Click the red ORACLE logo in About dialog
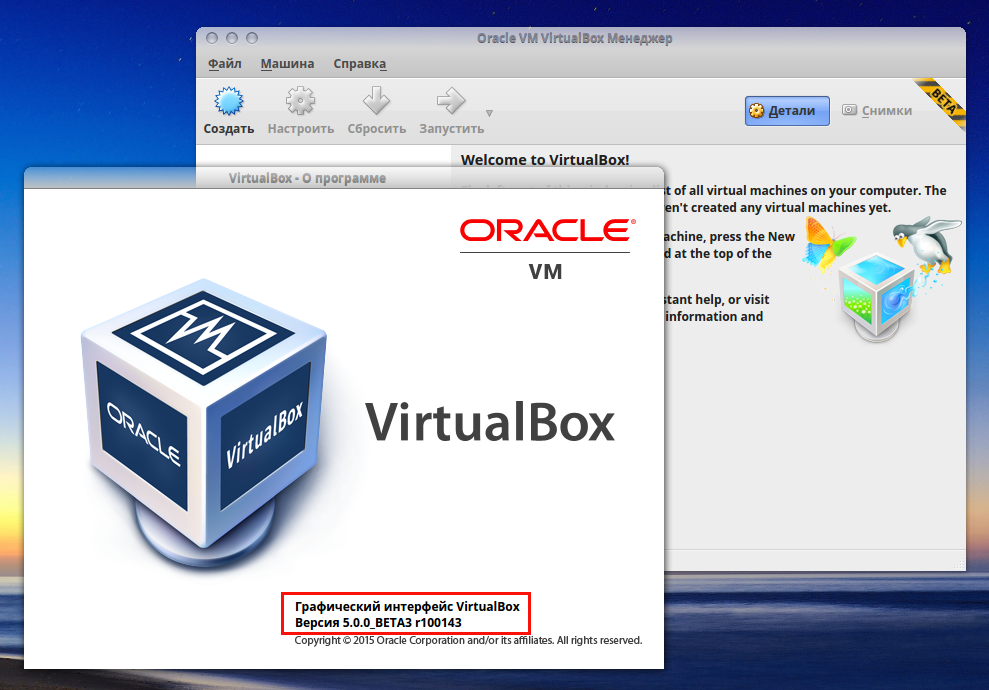This screenshot has width=989, height=690. tap(547, 231)
